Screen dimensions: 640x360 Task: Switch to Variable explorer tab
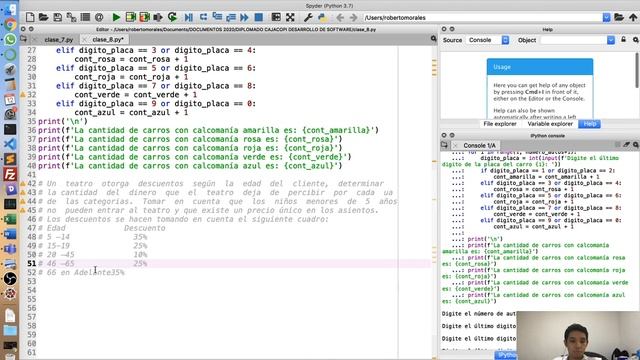click(x=550, y=124)
